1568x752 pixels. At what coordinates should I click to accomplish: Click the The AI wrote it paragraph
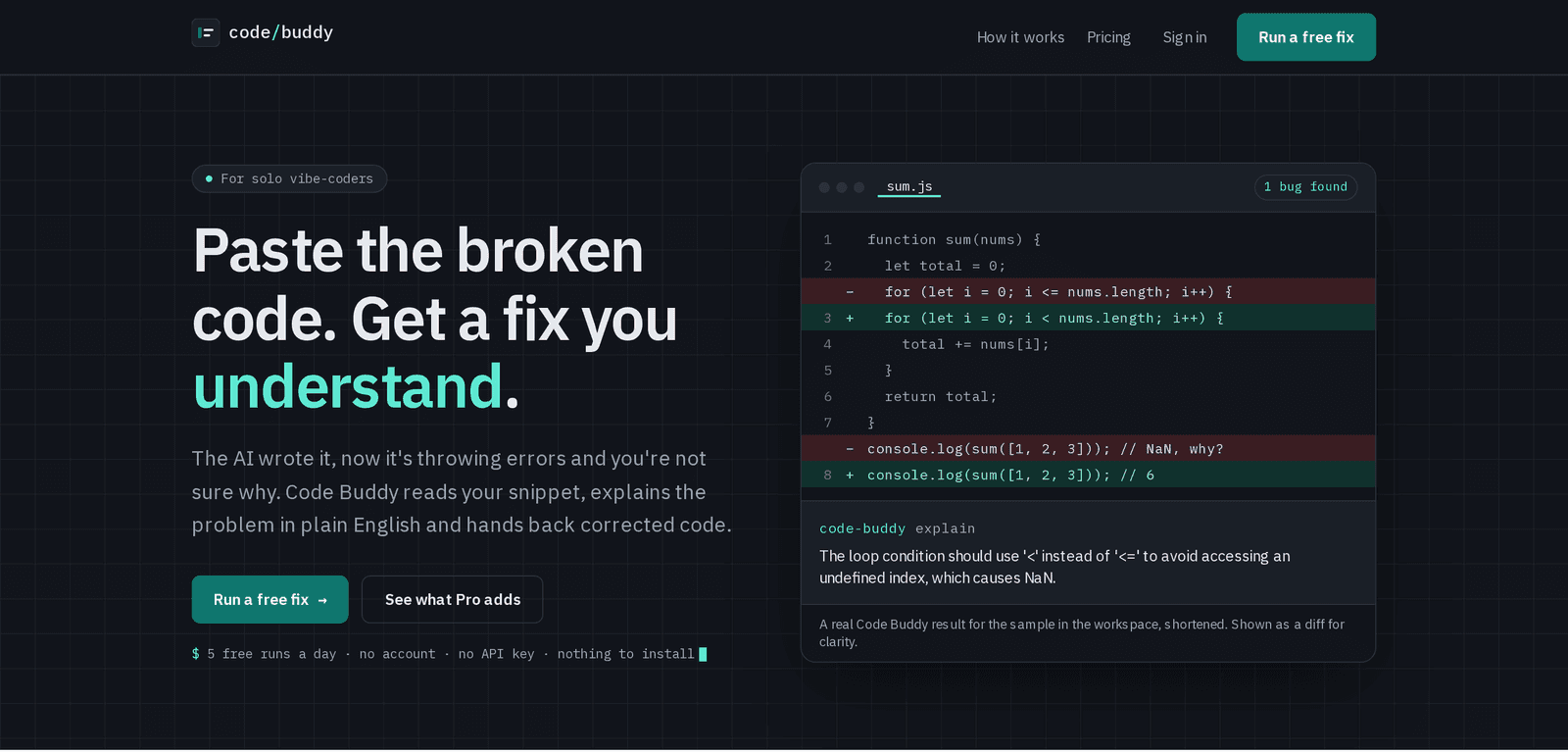(x=462, y=491)
